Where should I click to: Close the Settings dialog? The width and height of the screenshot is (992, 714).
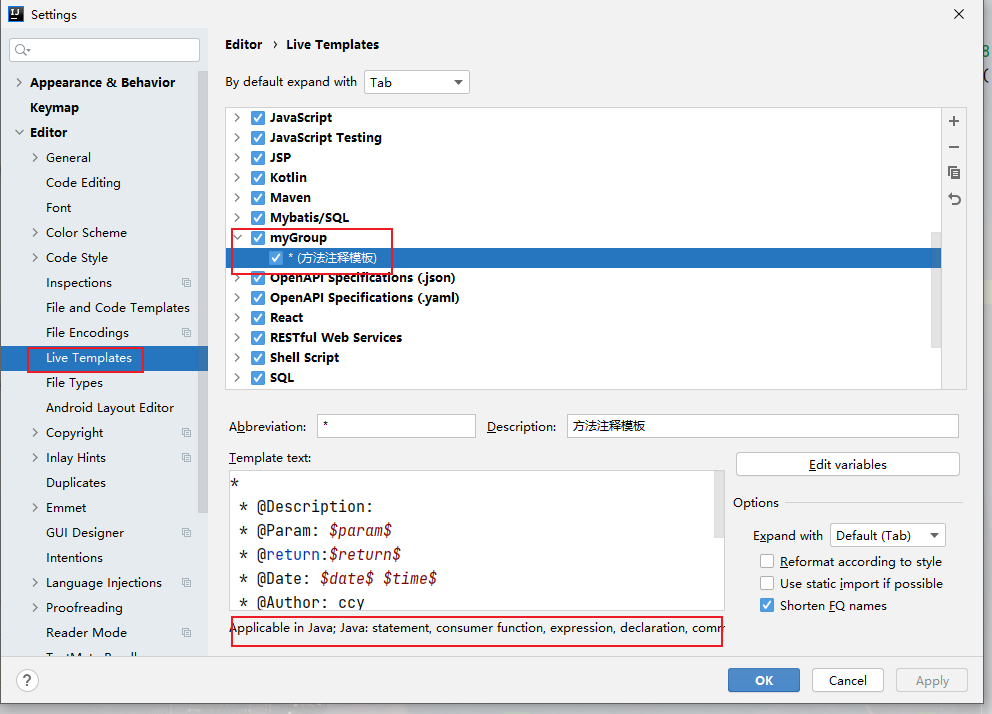959,14
